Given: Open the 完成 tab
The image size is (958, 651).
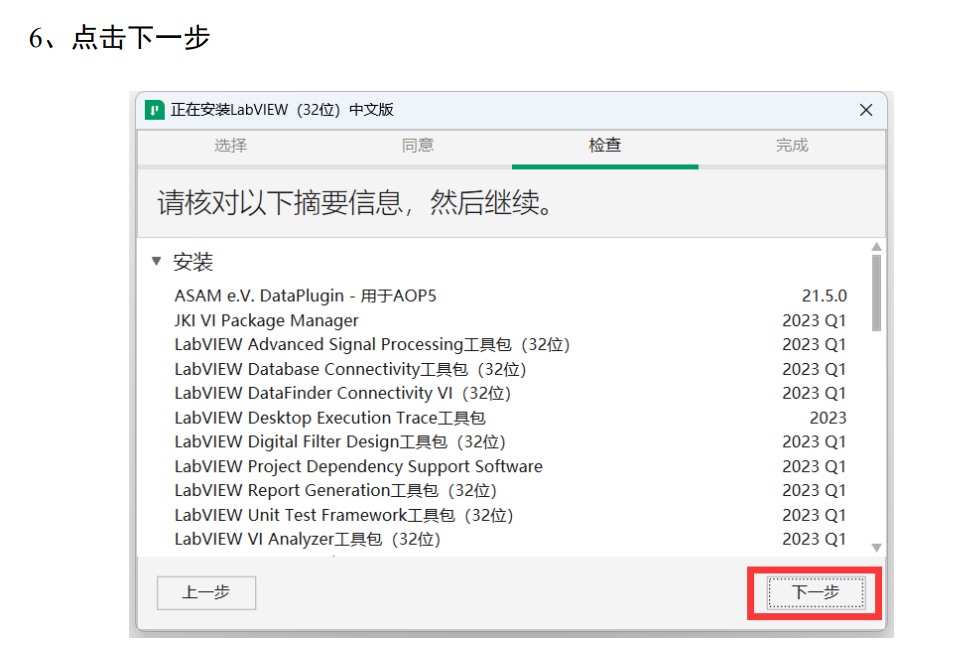Looking at the screenshot, I should pyautogui.click(x=792, y=145).
